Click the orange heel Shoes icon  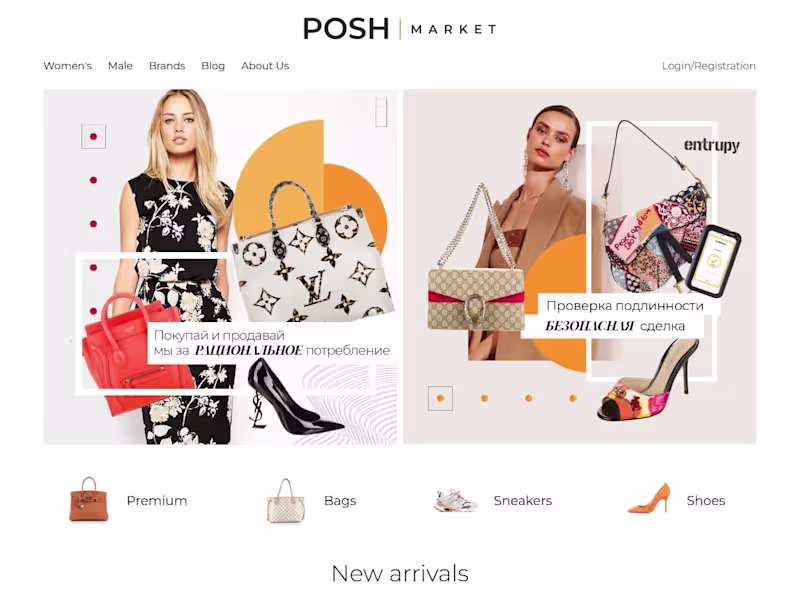(x=648, y=498)
